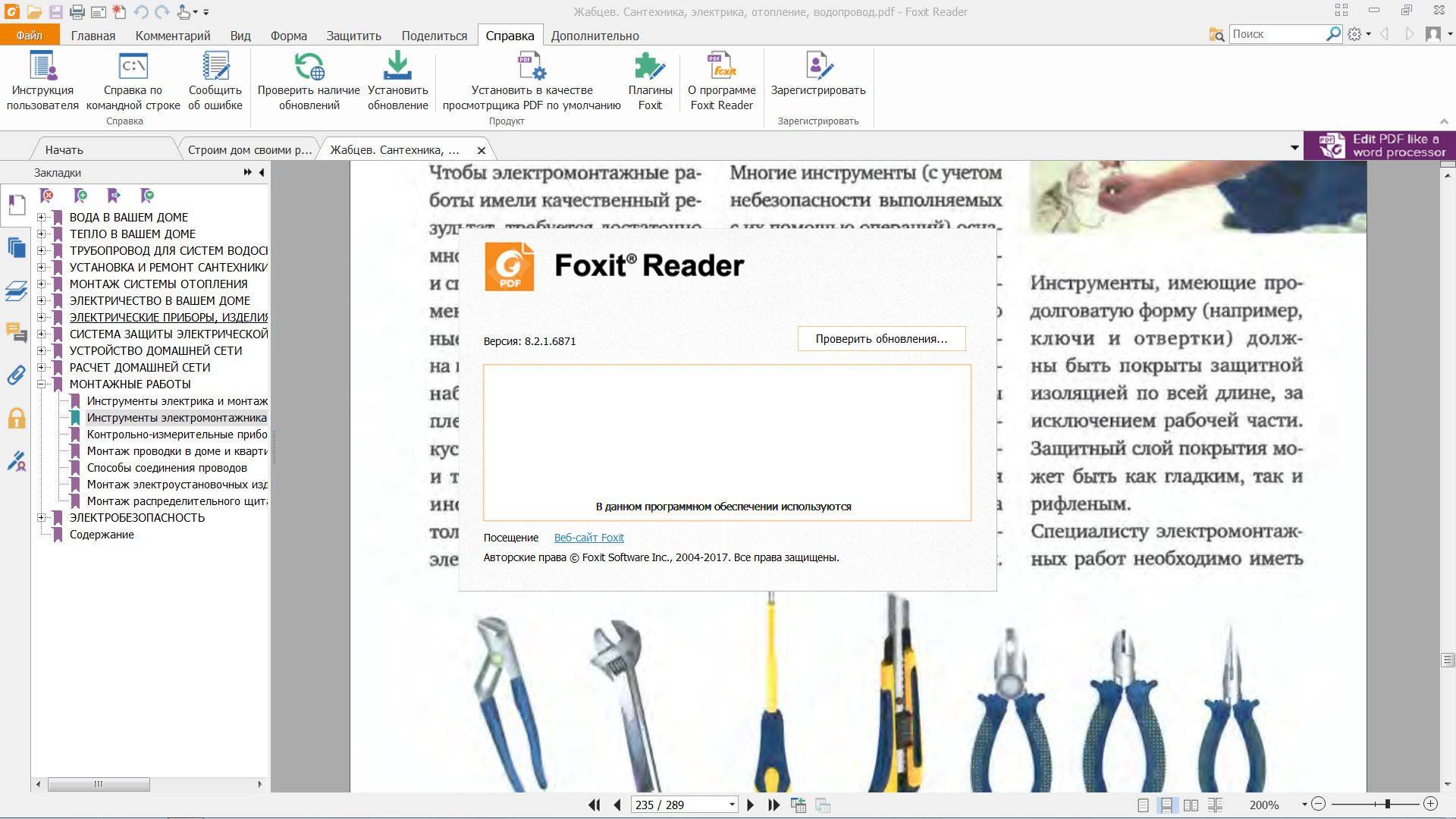Screen dimensions: 1456x819
Task: Collapse МОНТАЖНЫЕ РАБОТЫ bookmark
Action: point(42,384)
